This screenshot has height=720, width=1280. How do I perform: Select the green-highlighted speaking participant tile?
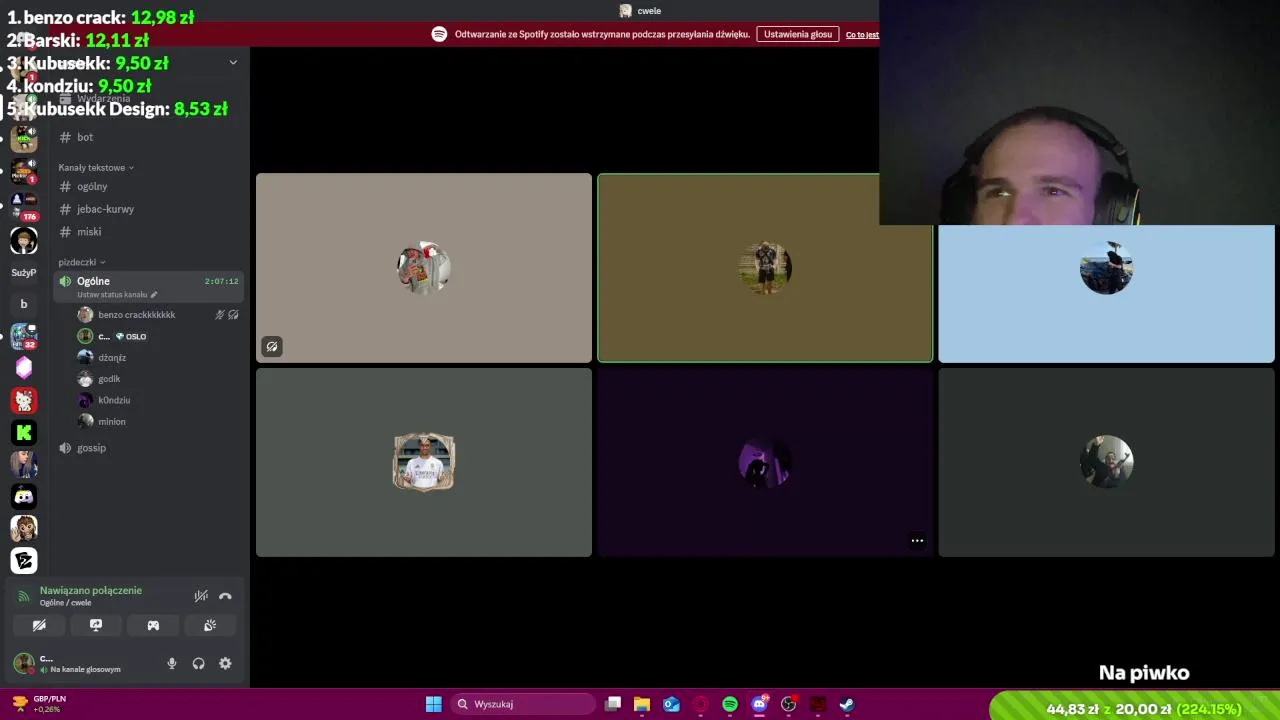(x=765, y=267)
